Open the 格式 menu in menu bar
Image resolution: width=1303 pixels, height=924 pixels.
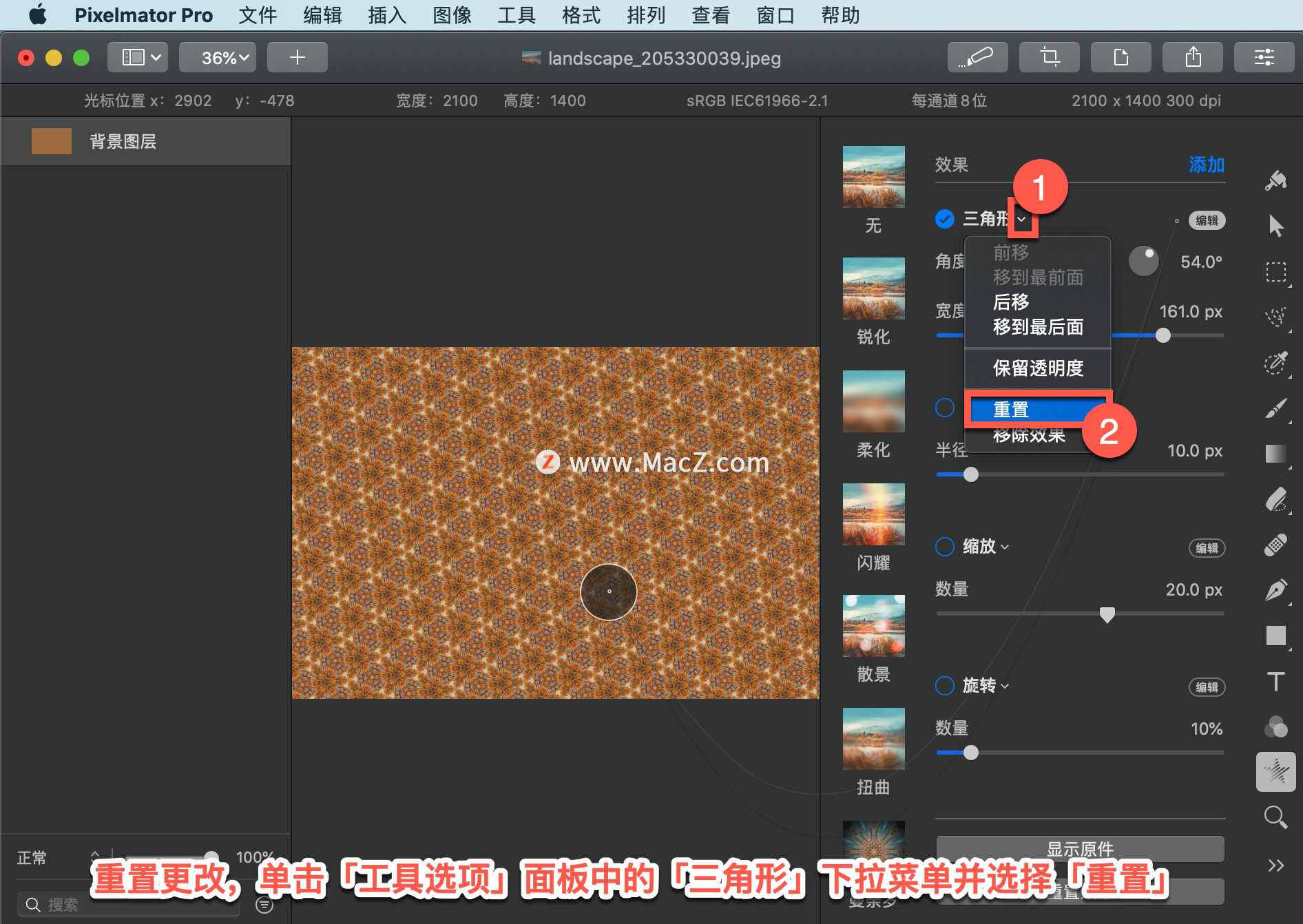coord(581,15)
